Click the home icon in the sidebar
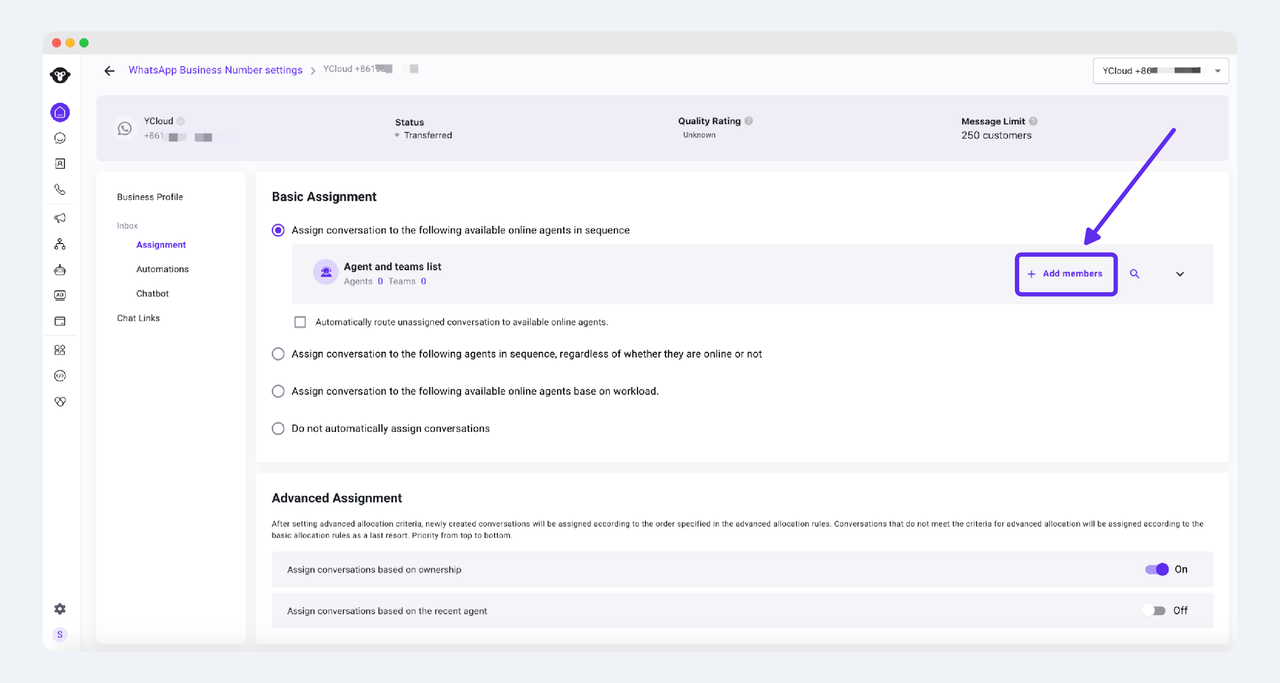 [60, 112]
